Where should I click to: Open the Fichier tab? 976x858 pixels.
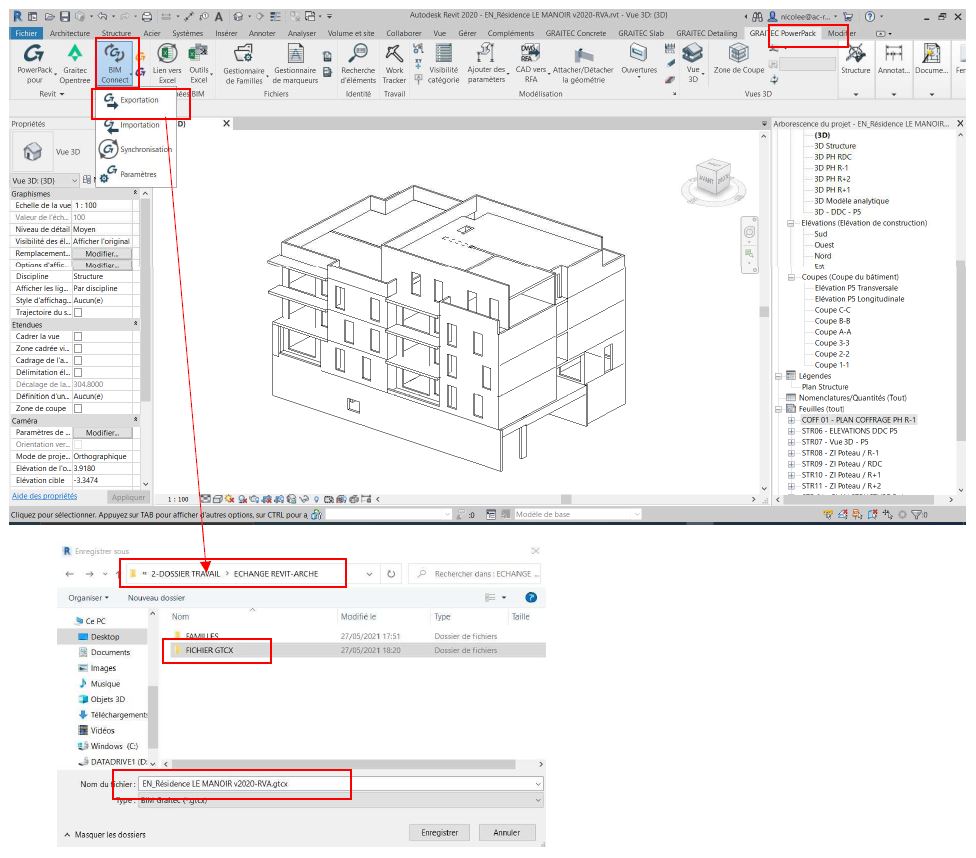[x=26, y=33]
